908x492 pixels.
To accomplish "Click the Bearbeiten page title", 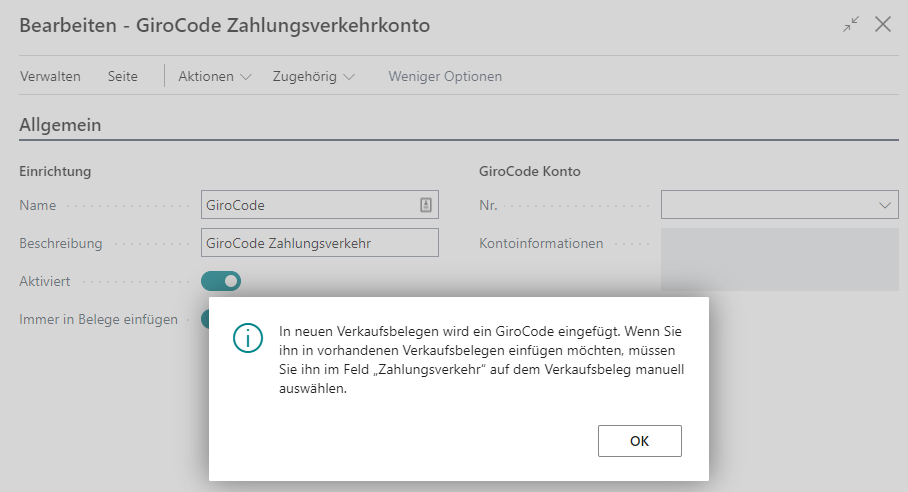I will [225, 26].
